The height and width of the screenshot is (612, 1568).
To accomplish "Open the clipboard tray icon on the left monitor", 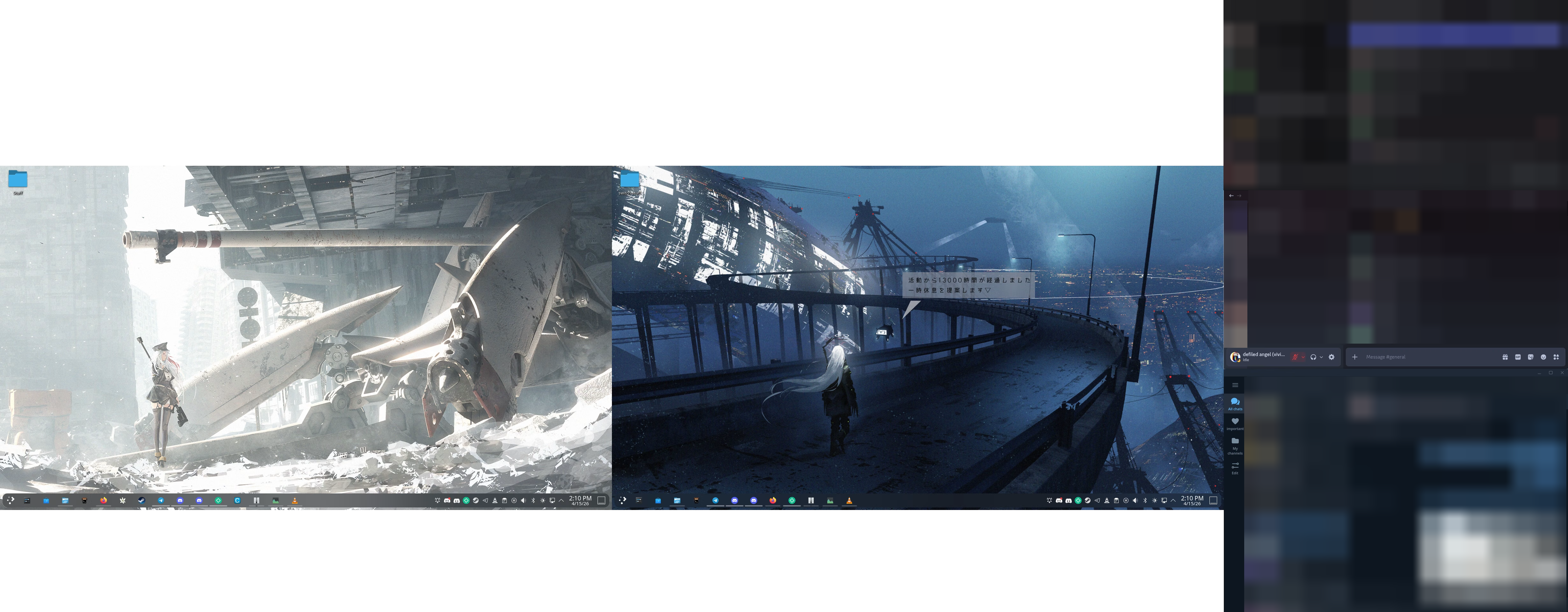I will click(504, 500).
